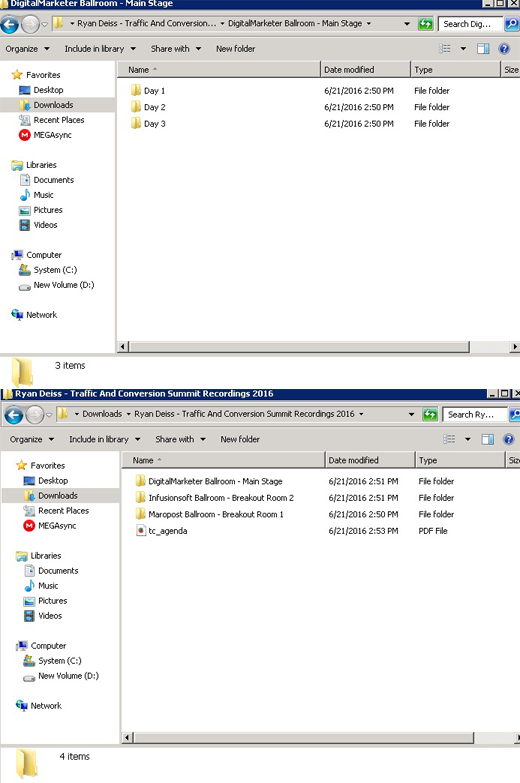Click Forward arrow in Main Stage window
The image size is (520, 783).
tap(30, 24)
